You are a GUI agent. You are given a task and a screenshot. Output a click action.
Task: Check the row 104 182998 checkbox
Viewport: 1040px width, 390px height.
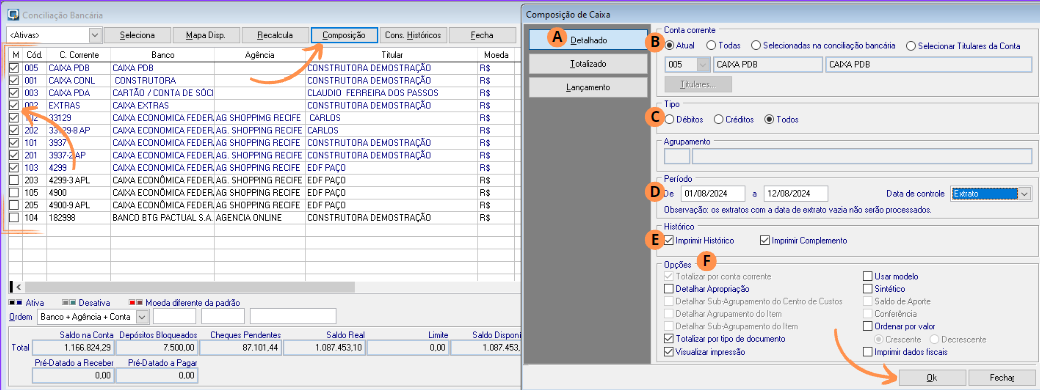pos(15,218)
